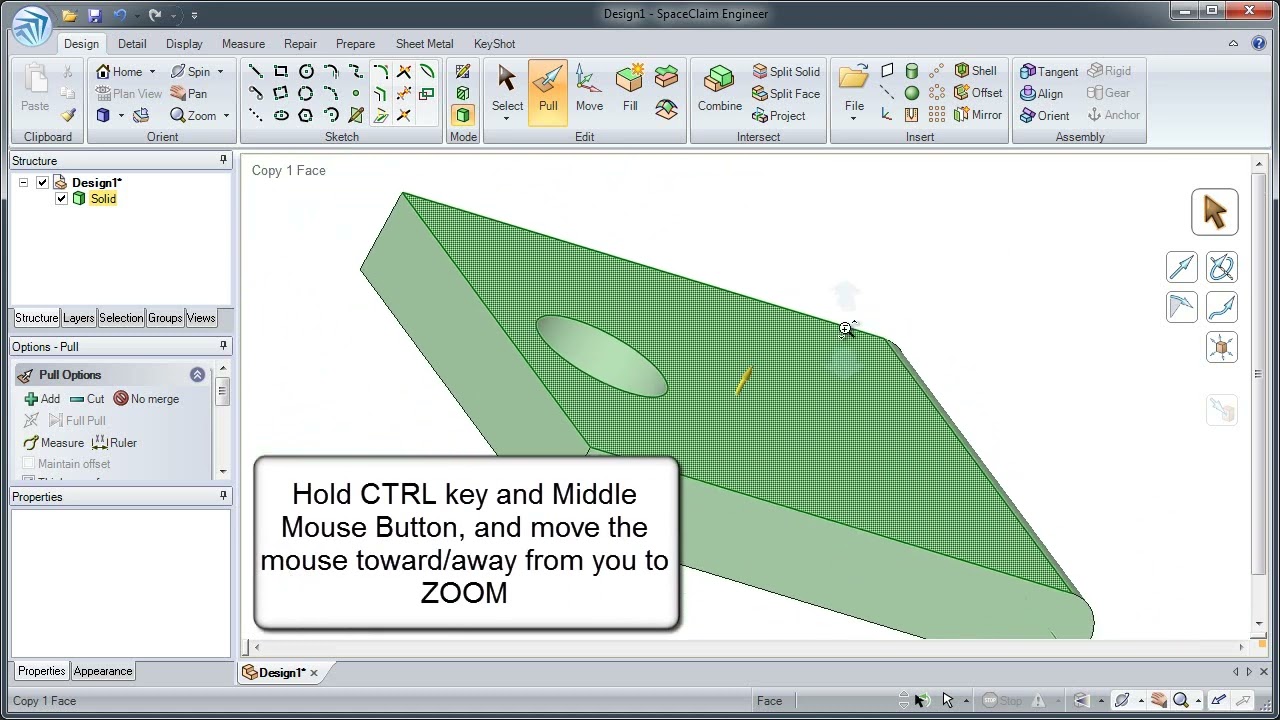The height and width of the screenshot is (720, 1280).
Task: Click the Split Solid tool
Action: coord(786,72)
